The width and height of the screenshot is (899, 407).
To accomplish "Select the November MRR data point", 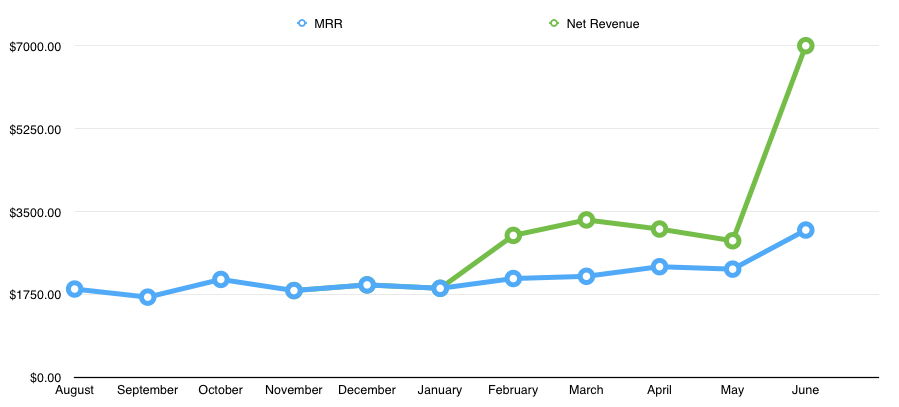I will click(x=294, y=291).
